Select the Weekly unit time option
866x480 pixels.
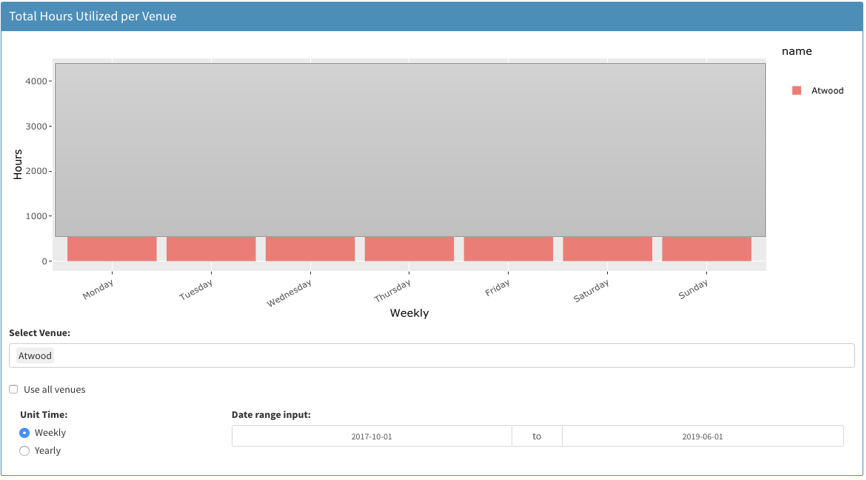(x=25, y=433)
